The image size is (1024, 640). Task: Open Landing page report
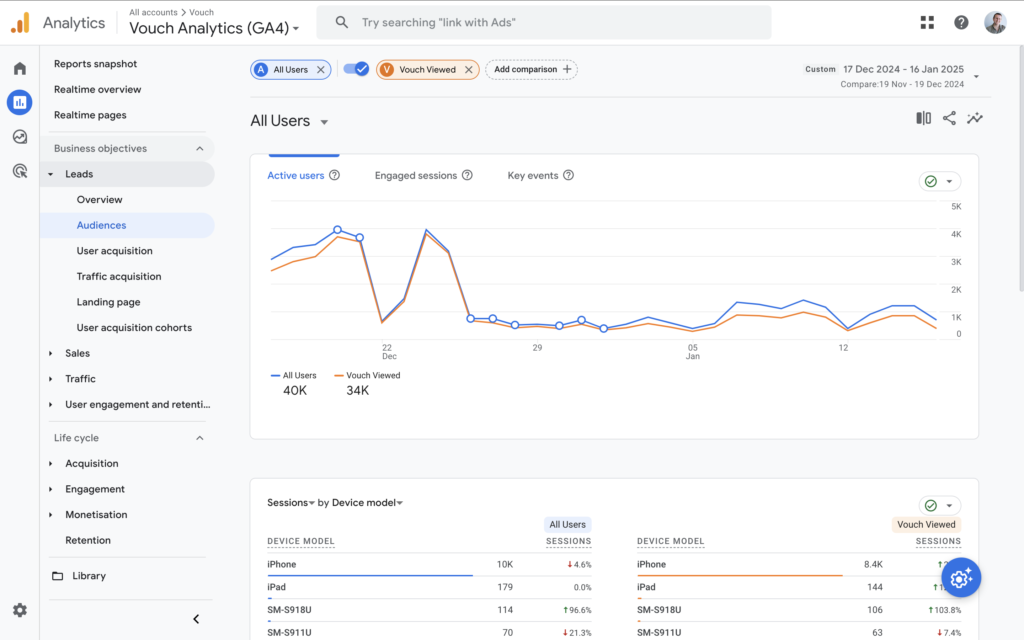click(108, 302)
